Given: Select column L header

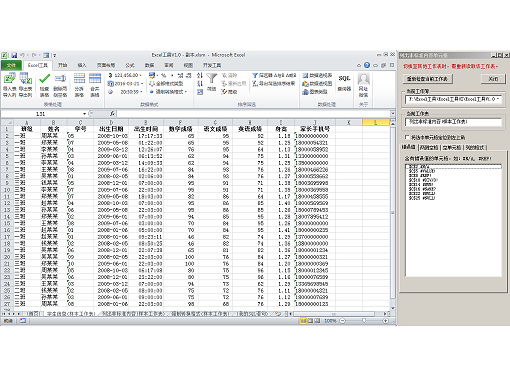Looking at the screenshot, I should 376,122.
